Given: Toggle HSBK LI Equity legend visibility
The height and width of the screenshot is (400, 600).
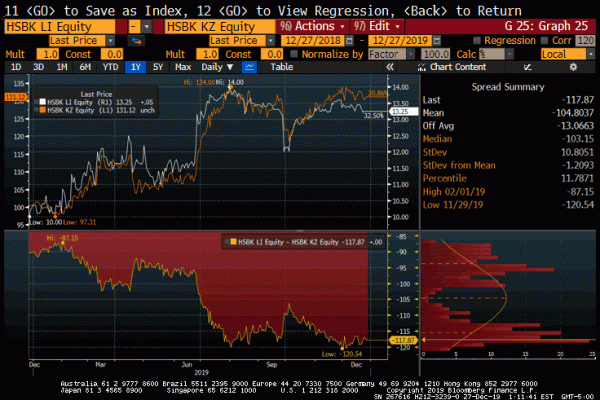Looking at the screenshot, I should tap(36, 102).
